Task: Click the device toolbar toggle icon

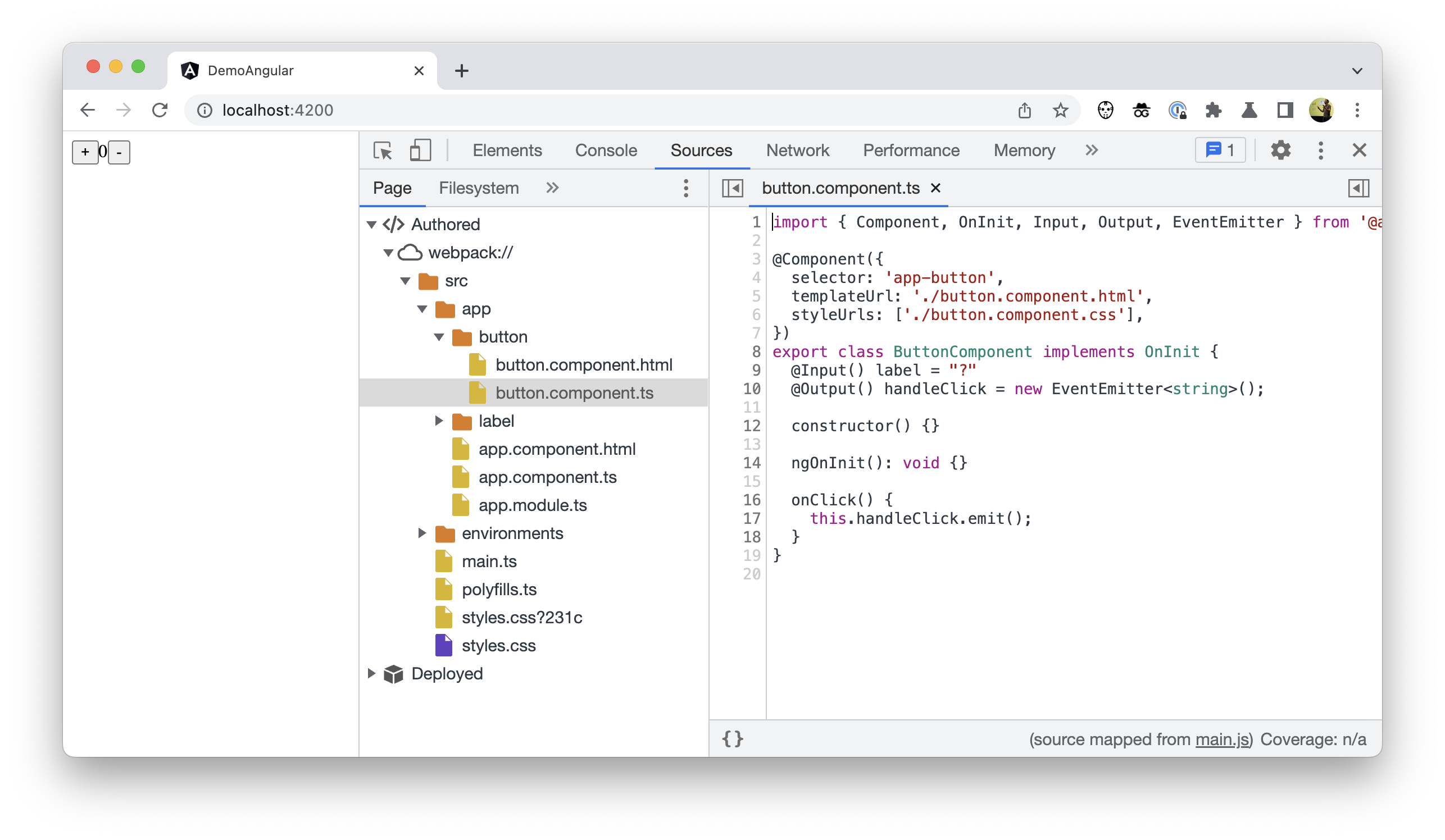Action: pos(418,150)
